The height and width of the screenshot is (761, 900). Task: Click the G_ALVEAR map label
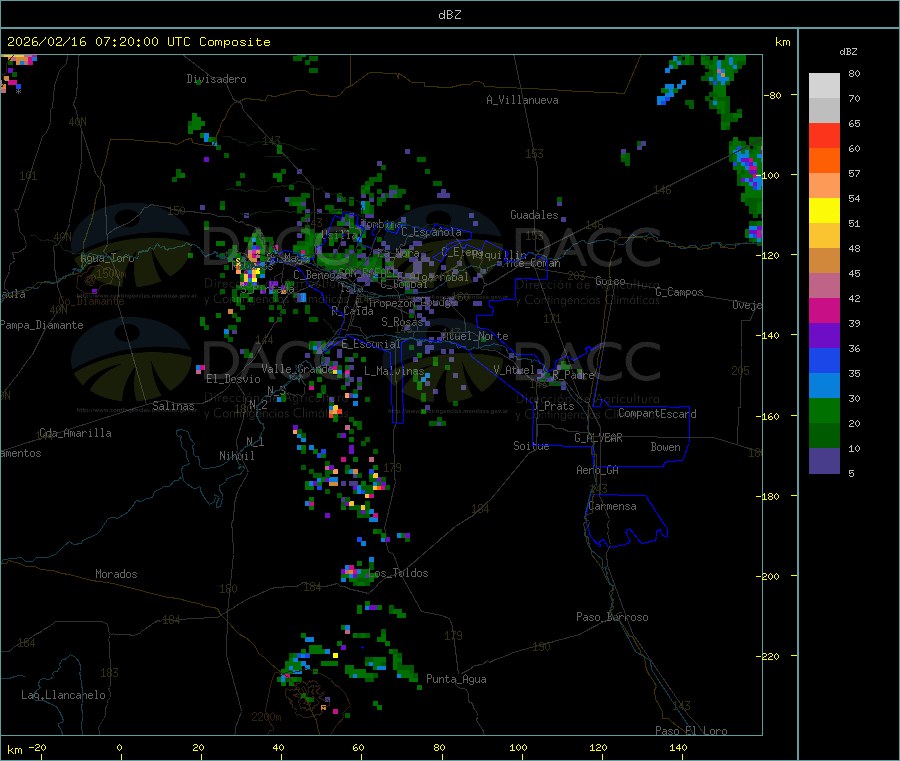[598, 438]
